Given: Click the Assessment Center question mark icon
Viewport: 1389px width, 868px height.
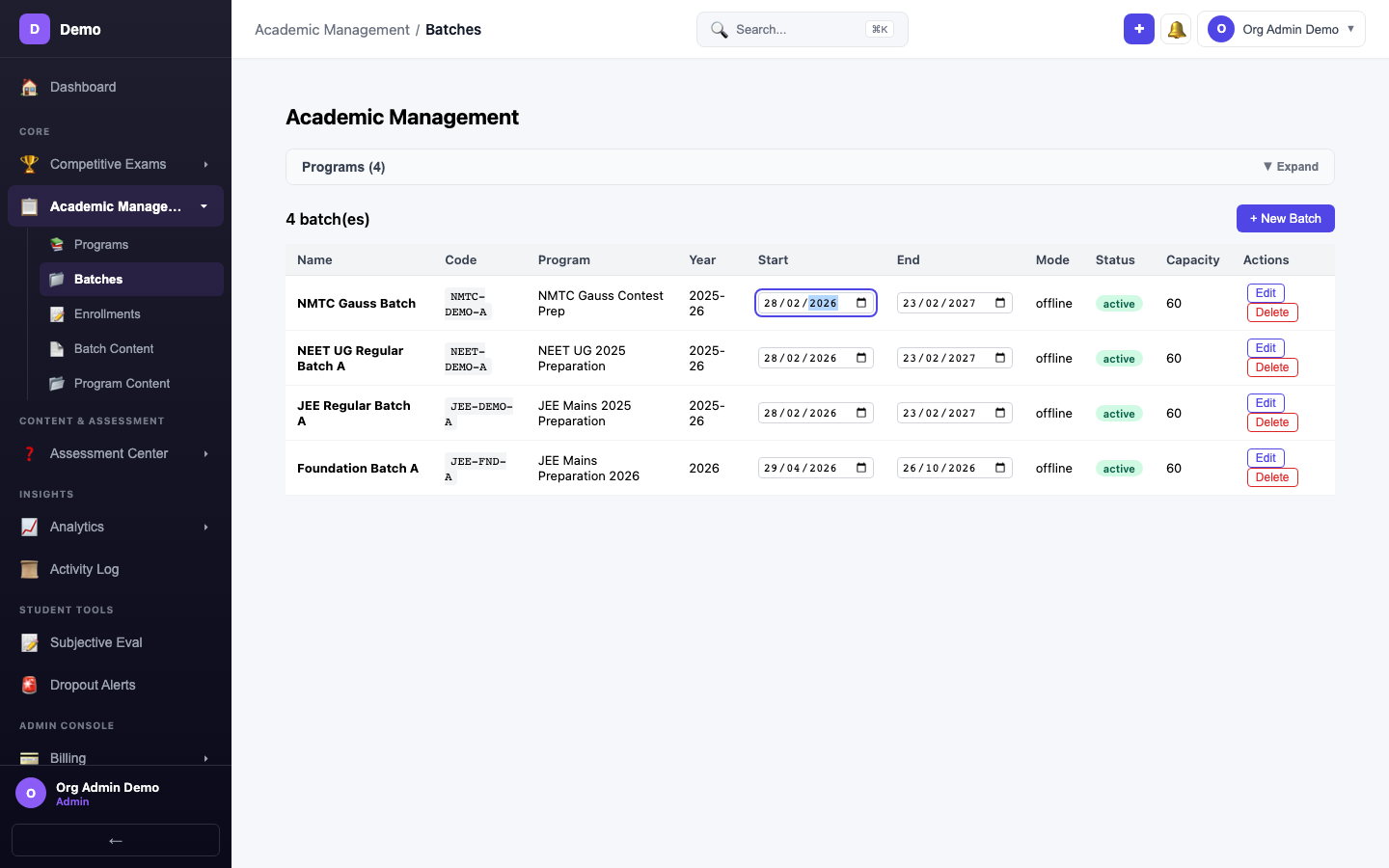Looking at the screenshot, I should click(x=30, y=453).
